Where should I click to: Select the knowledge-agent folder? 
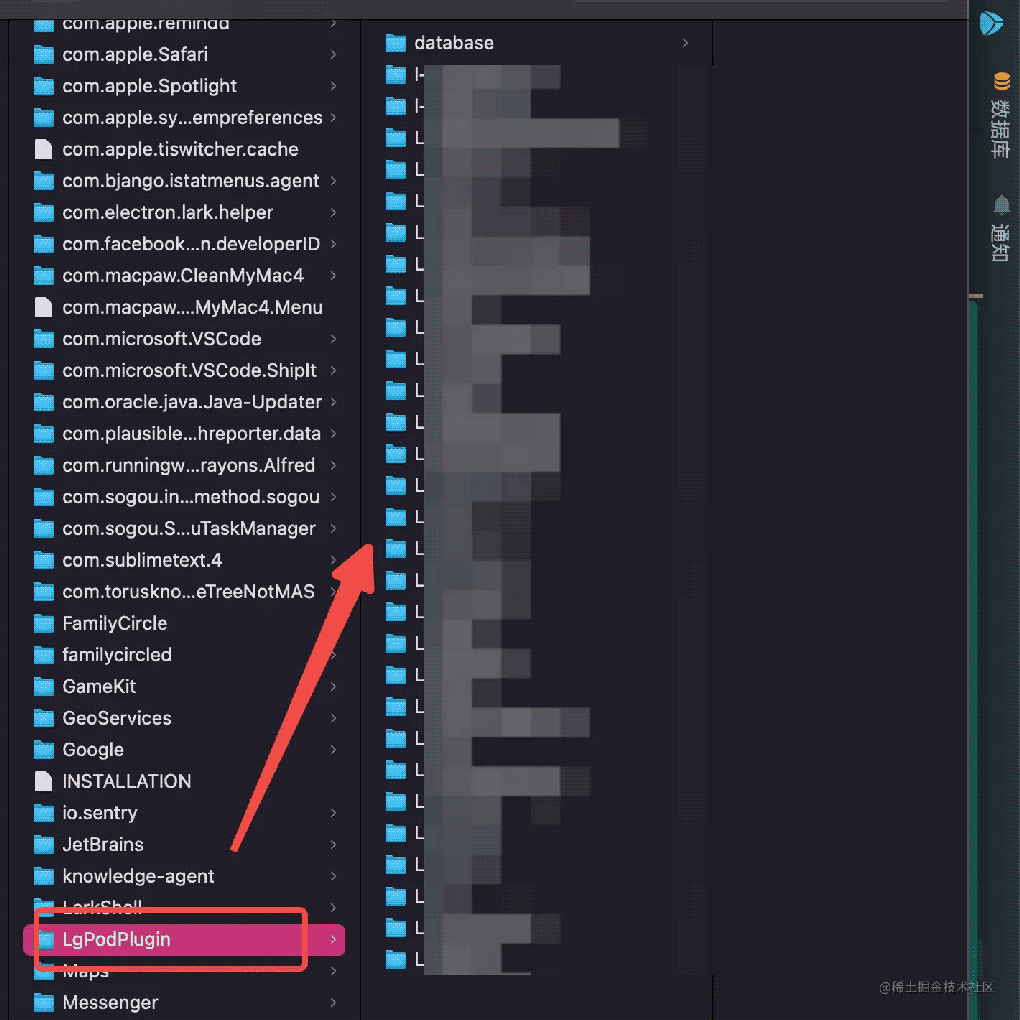138,876
